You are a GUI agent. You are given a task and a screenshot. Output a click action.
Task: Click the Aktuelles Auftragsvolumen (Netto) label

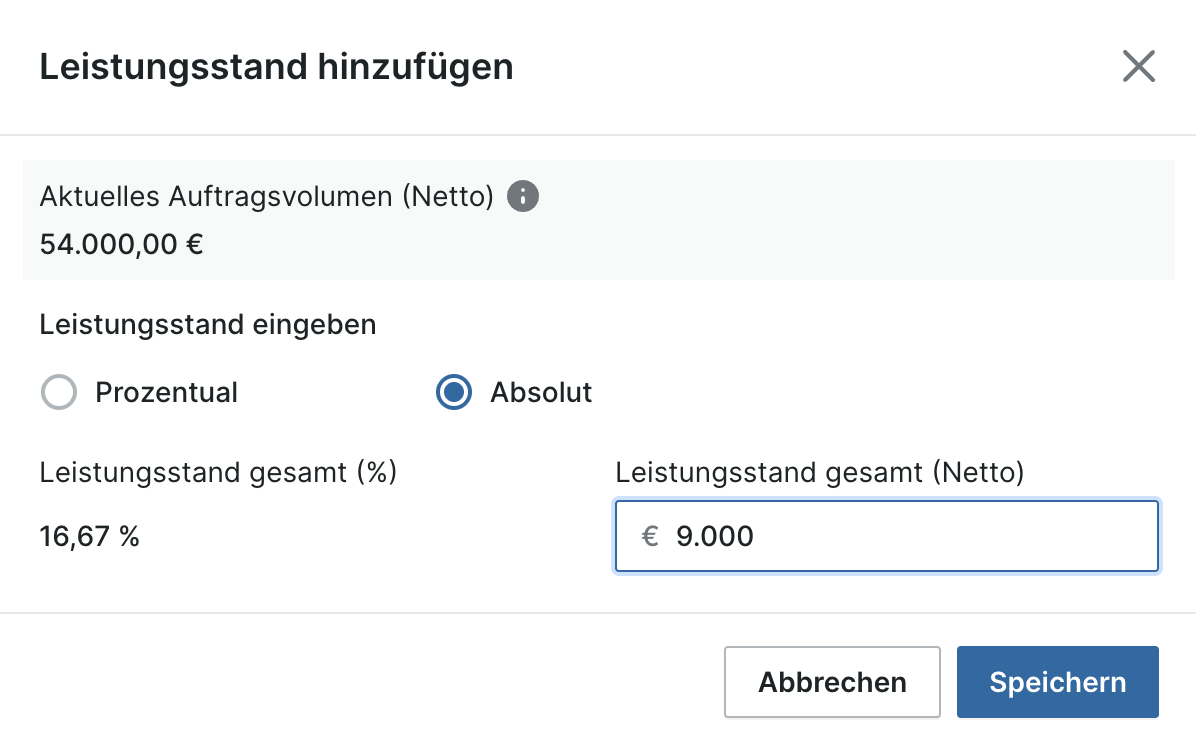click(x=267, y=196)
